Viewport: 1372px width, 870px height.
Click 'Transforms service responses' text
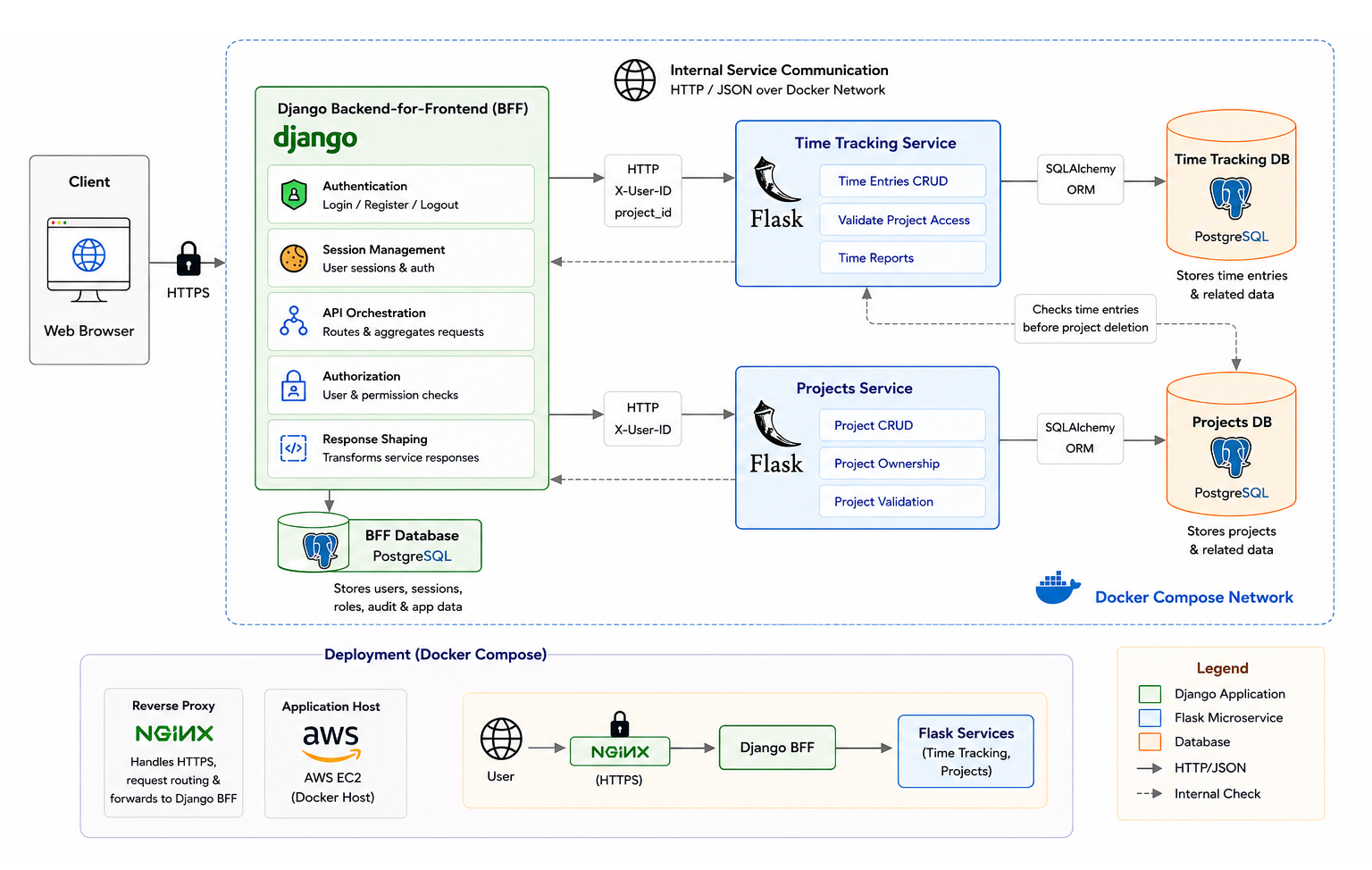pos(401,457)
